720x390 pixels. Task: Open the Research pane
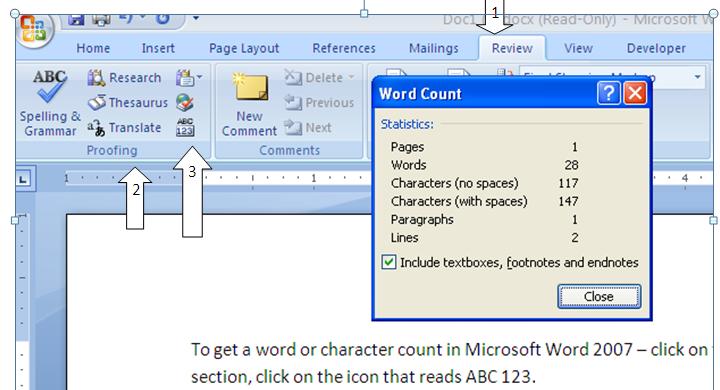(124, 78)
